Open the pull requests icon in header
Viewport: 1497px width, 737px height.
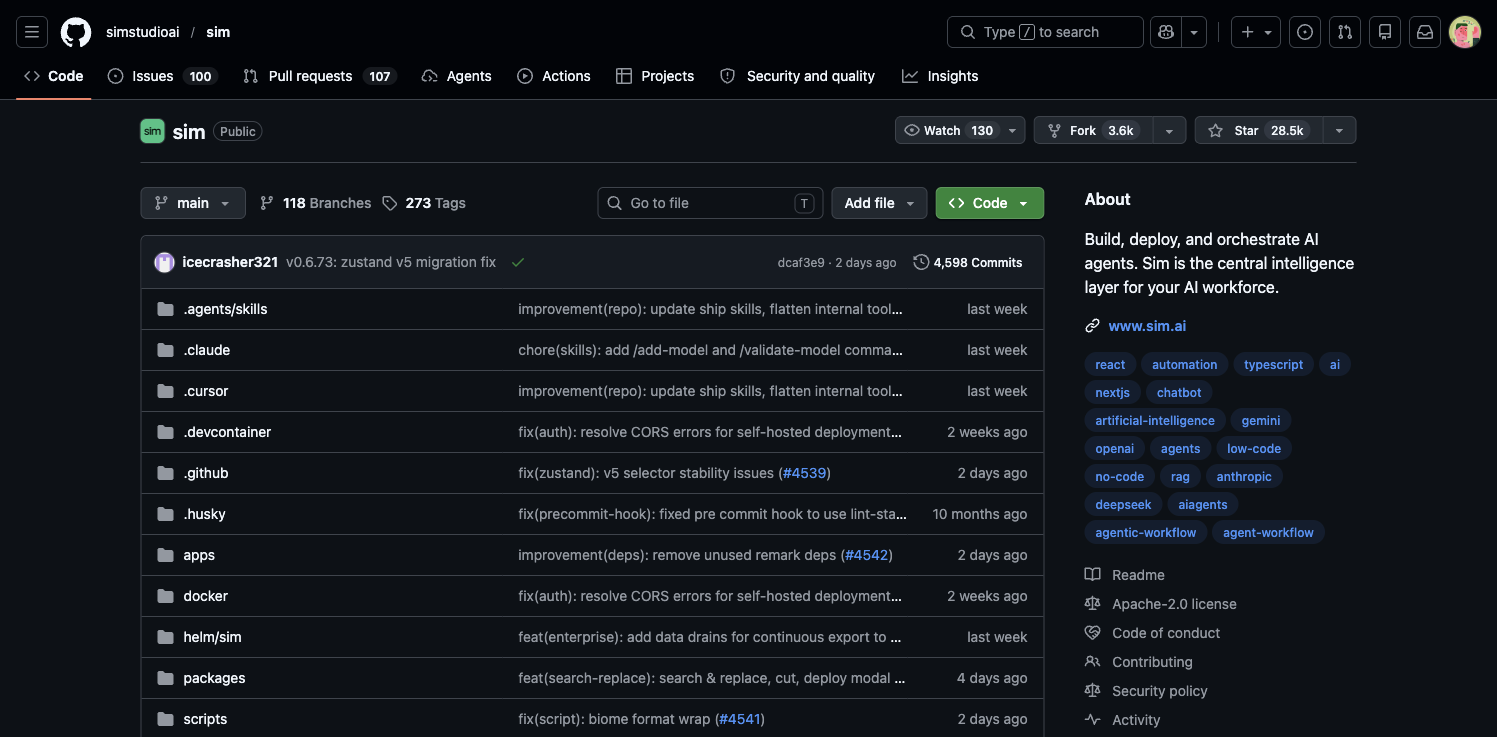[x=1345, y=32]
